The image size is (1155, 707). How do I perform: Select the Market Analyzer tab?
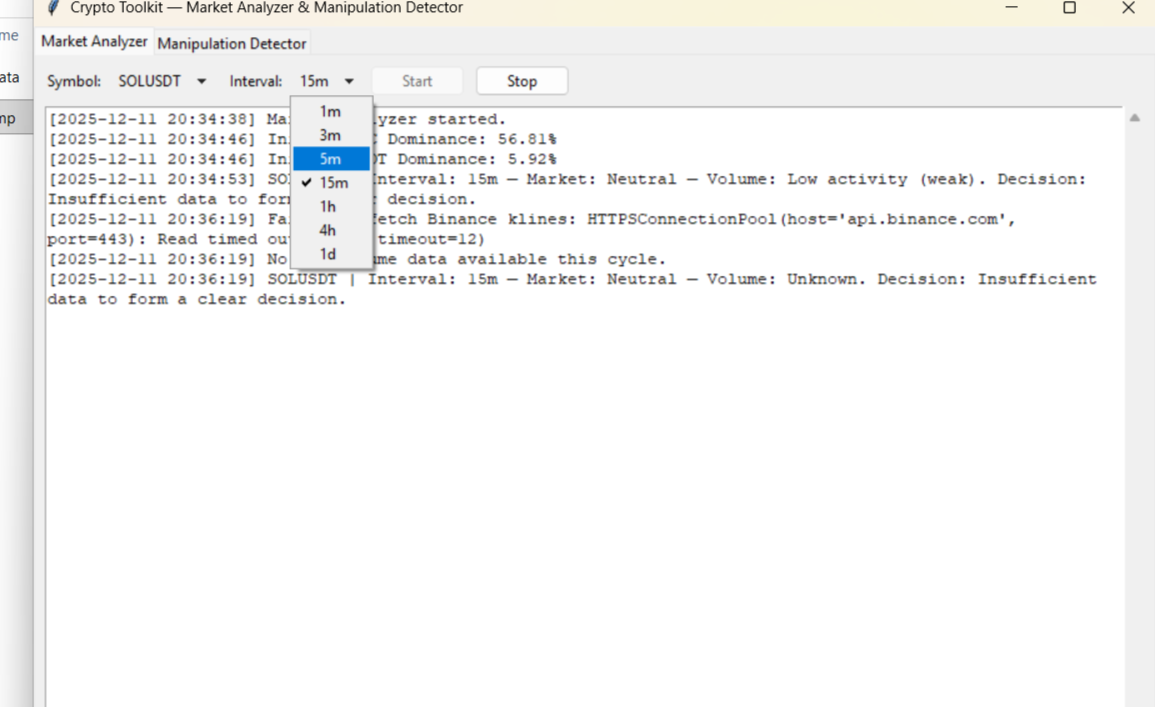93,42
